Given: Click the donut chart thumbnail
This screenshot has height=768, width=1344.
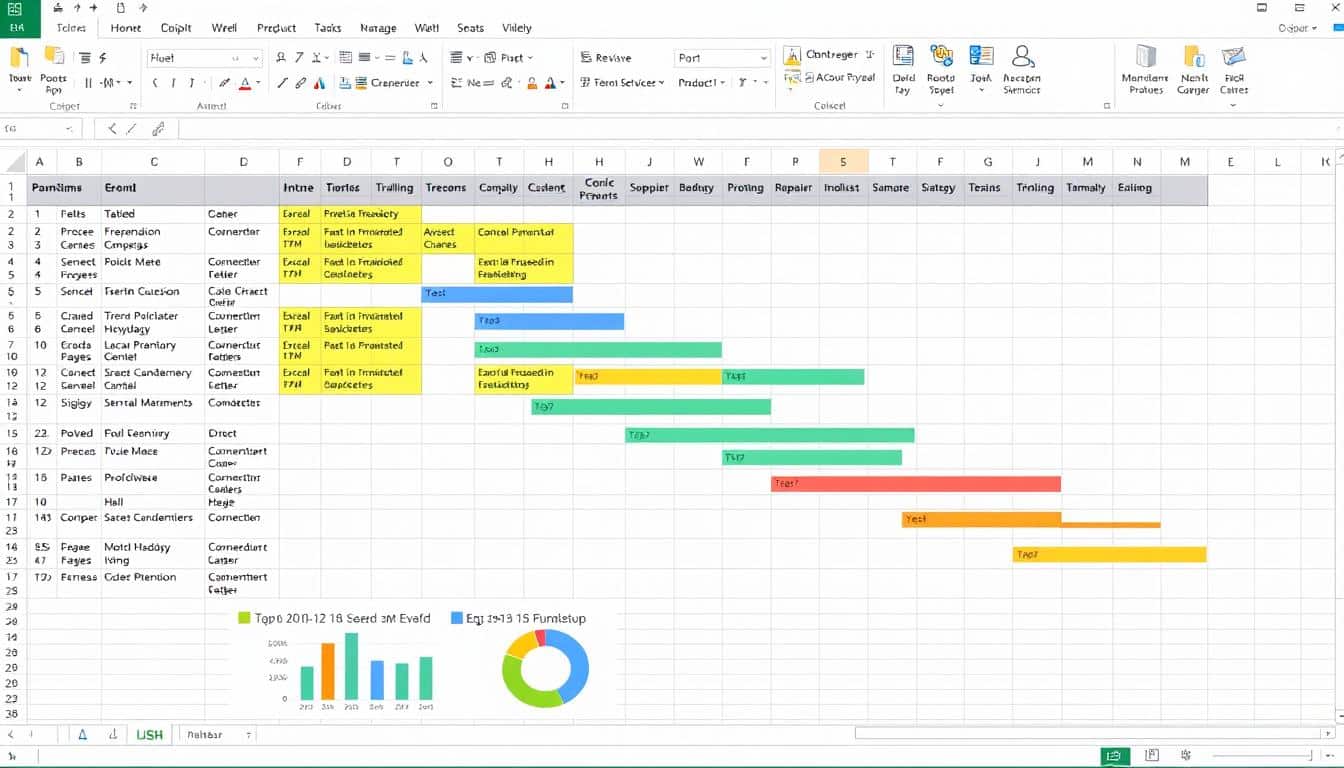Looking at the screenshot, I should pyautogui.click(x=545, y=669).
